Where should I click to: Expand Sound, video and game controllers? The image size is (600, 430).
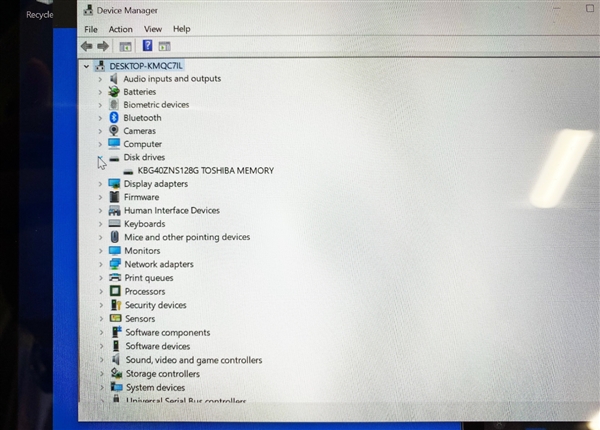[x=102, y=360]
